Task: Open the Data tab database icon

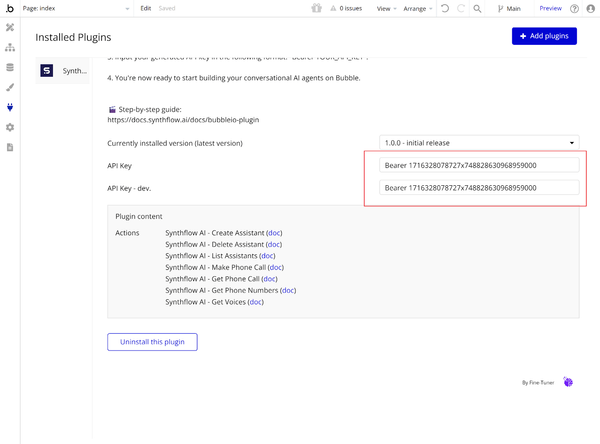Action: tap(10, 67)
